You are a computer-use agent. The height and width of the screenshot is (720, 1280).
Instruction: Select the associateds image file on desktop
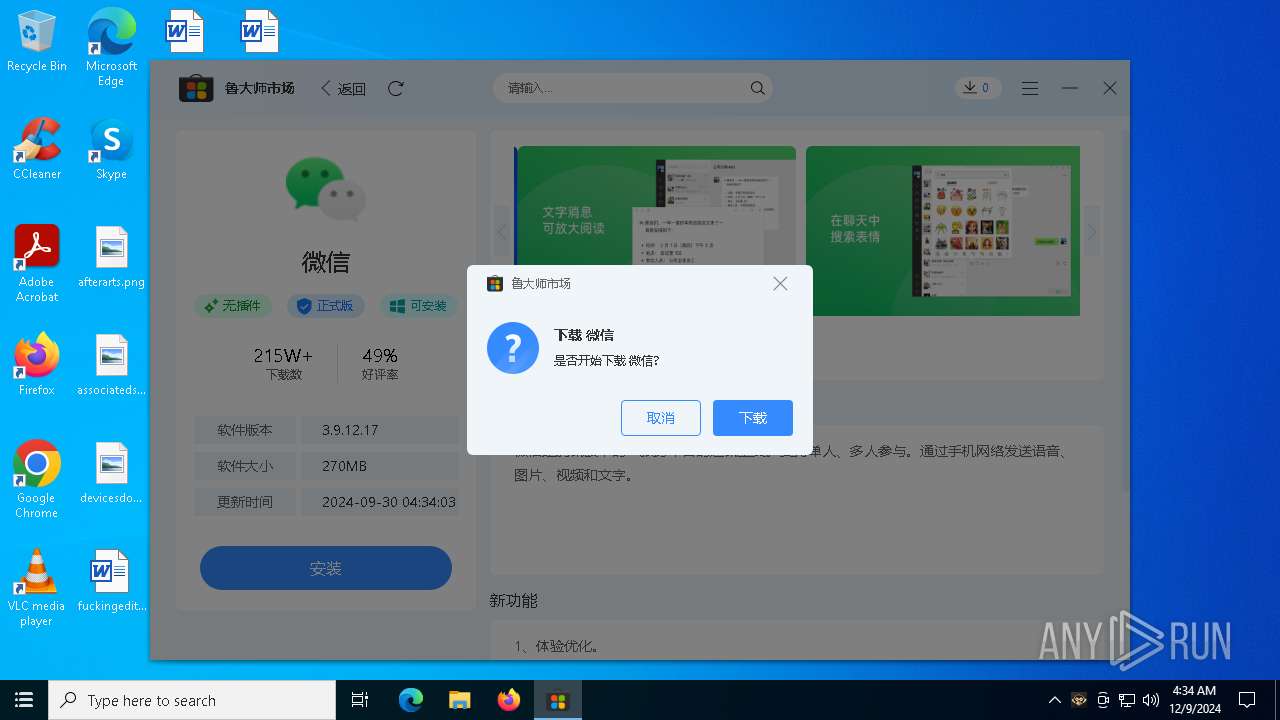[111, 365]
